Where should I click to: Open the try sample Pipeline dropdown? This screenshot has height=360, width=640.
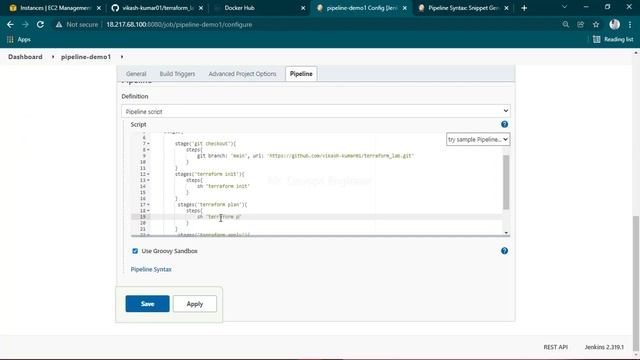(x=478, y=139)
